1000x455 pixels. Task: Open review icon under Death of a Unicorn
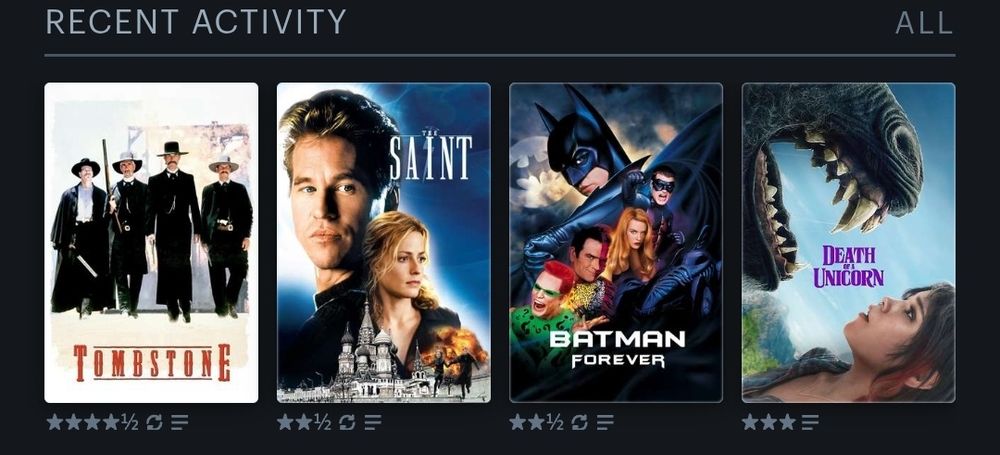(810, 422)
